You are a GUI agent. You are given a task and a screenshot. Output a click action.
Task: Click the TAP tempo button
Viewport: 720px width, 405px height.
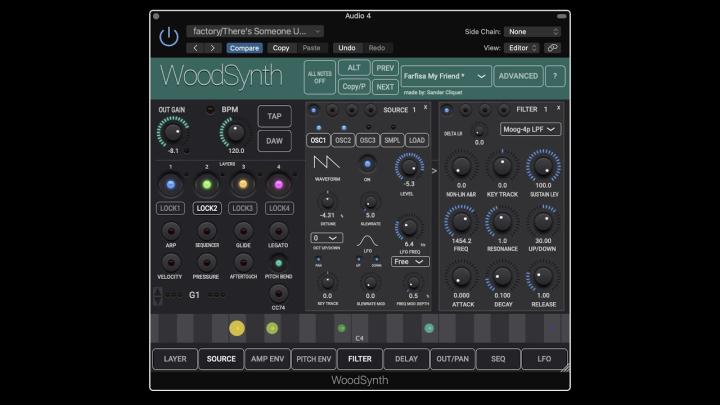coord(275,117)
